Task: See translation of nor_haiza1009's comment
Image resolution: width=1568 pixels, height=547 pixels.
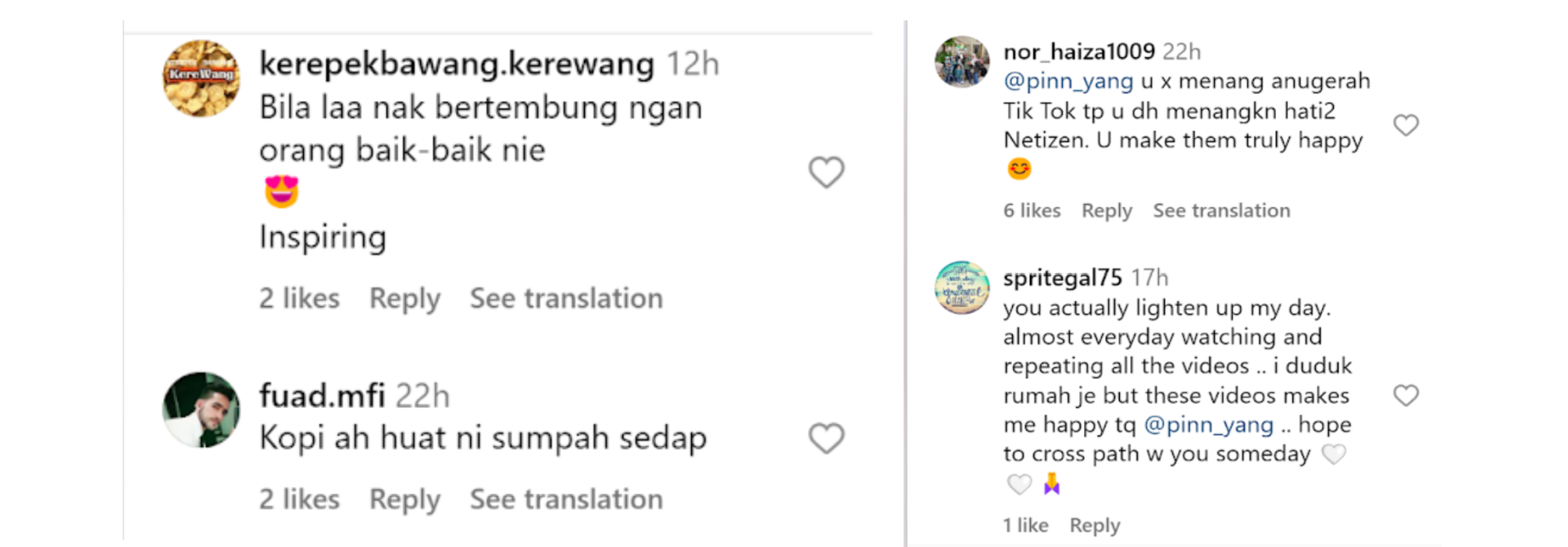Action: pyautogui.click(x=1221, y=211)
